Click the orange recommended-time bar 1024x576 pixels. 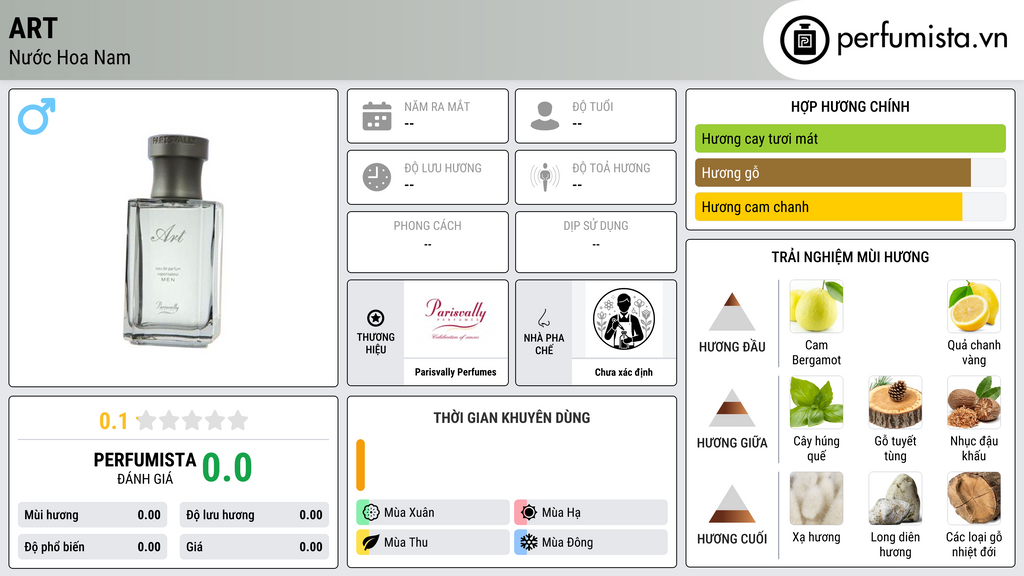point(360,465)
